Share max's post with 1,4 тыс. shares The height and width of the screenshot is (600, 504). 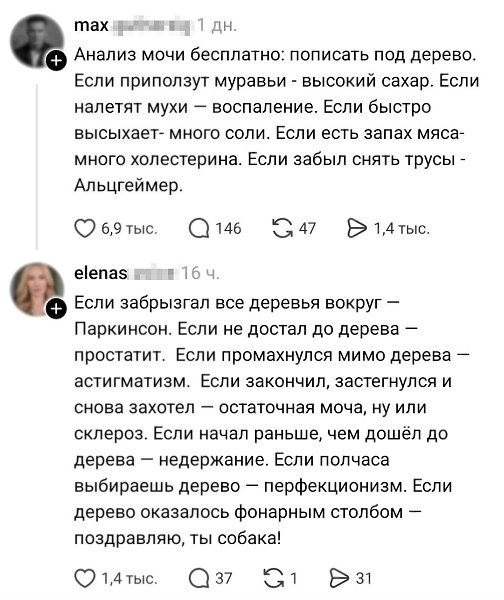click(x=357, y=228)
